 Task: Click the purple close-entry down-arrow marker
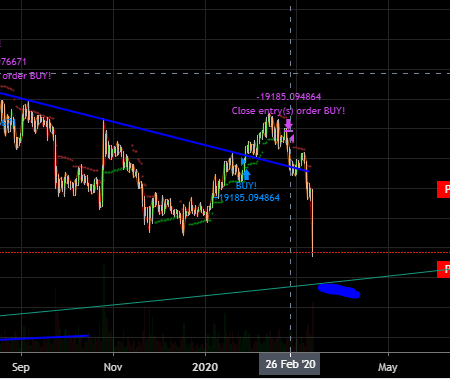[x=289, y=124]
